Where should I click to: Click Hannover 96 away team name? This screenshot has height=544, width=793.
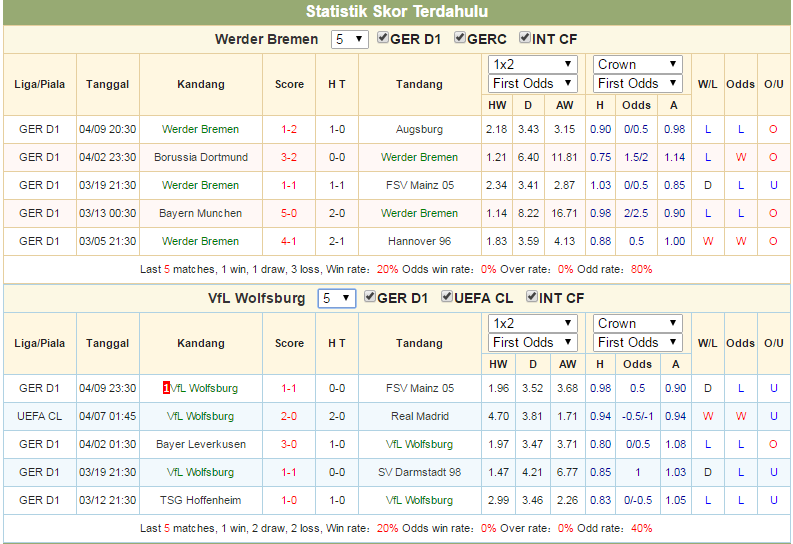(419, 241)
